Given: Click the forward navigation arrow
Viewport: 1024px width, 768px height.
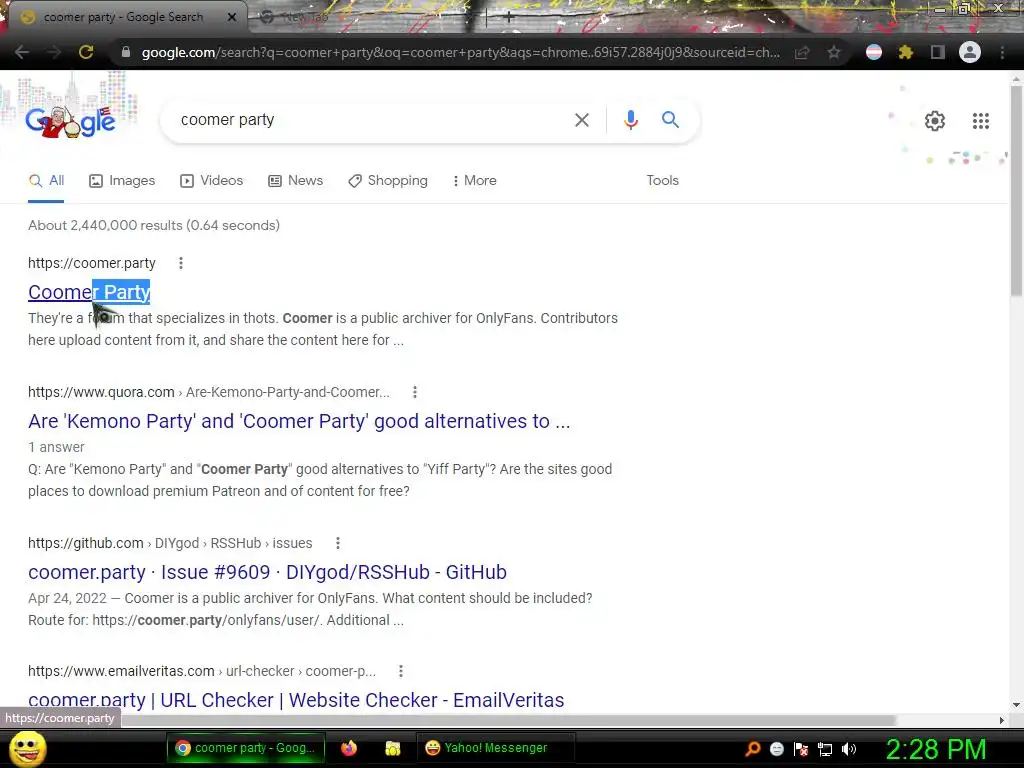Looking at the screenshot, I should point(54,52).
